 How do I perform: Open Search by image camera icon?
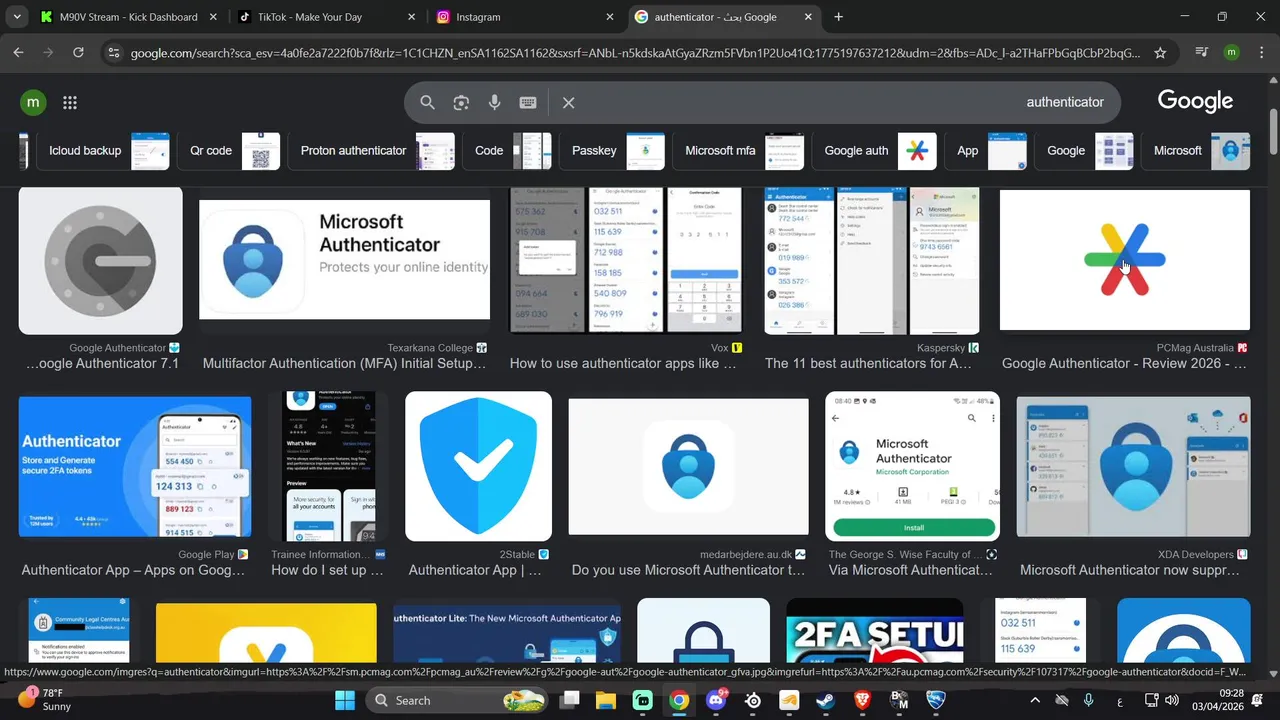coord(461,102)
